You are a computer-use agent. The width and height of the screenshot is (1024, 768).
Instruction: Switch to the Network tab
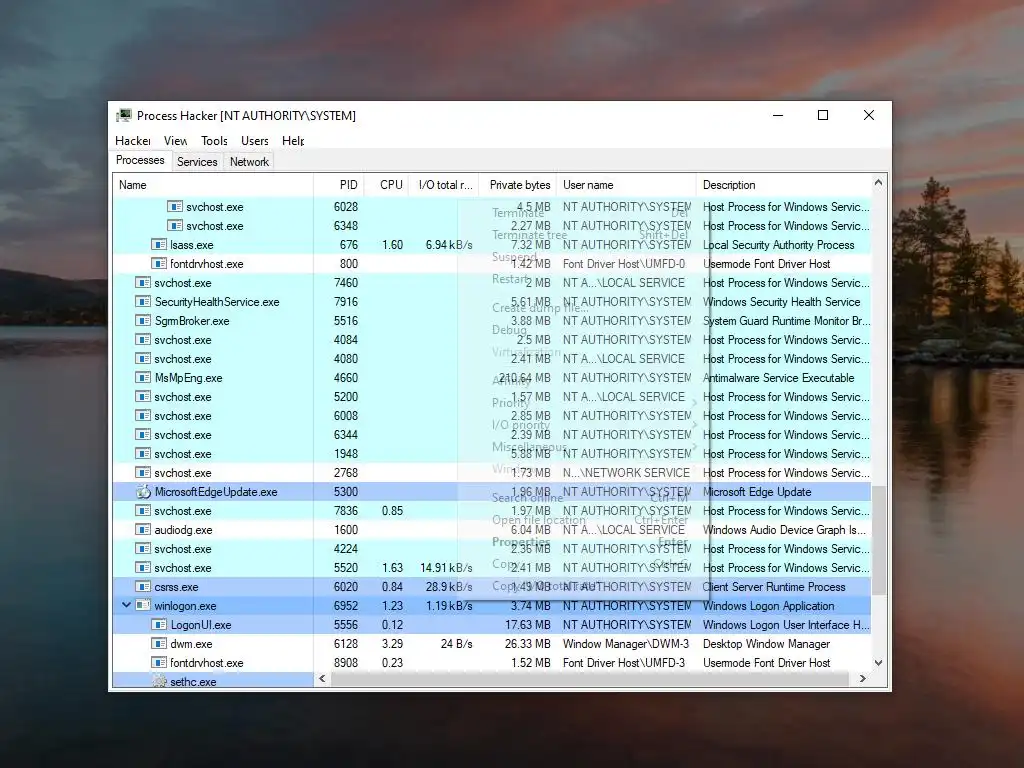249,162
